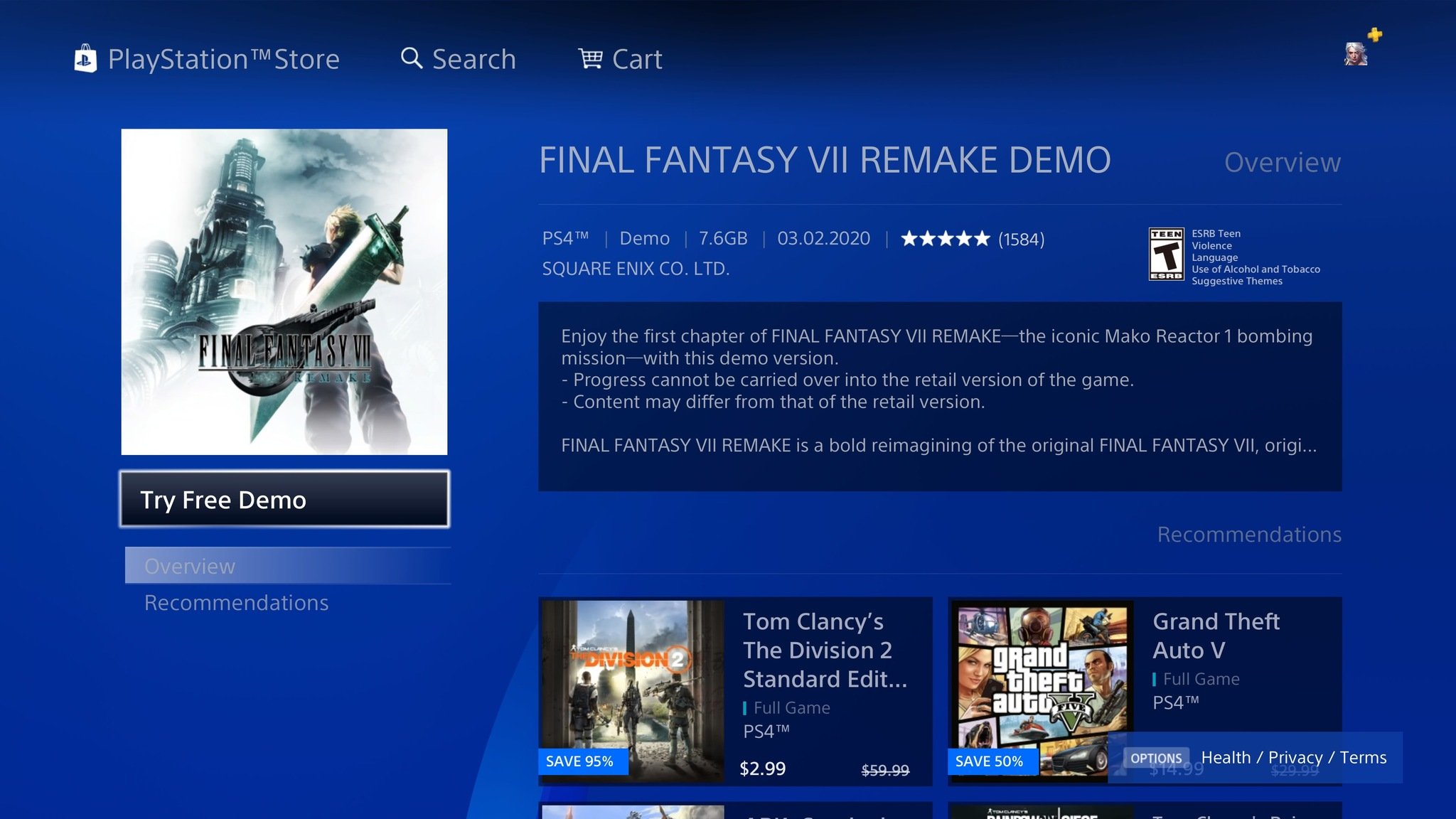Expand the game description text box
1456x819 pixels.
point(940,396)
